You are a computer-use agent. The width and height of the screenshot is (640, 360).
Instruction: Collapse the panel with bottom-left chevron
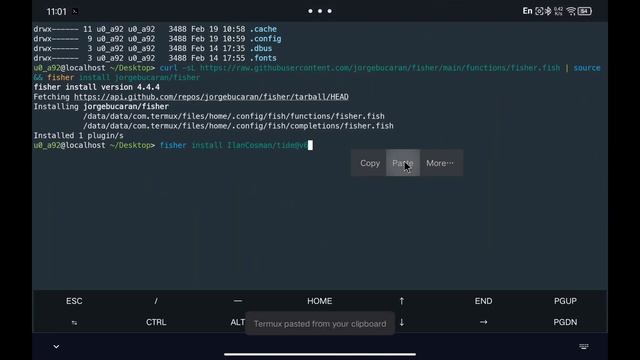56,347
